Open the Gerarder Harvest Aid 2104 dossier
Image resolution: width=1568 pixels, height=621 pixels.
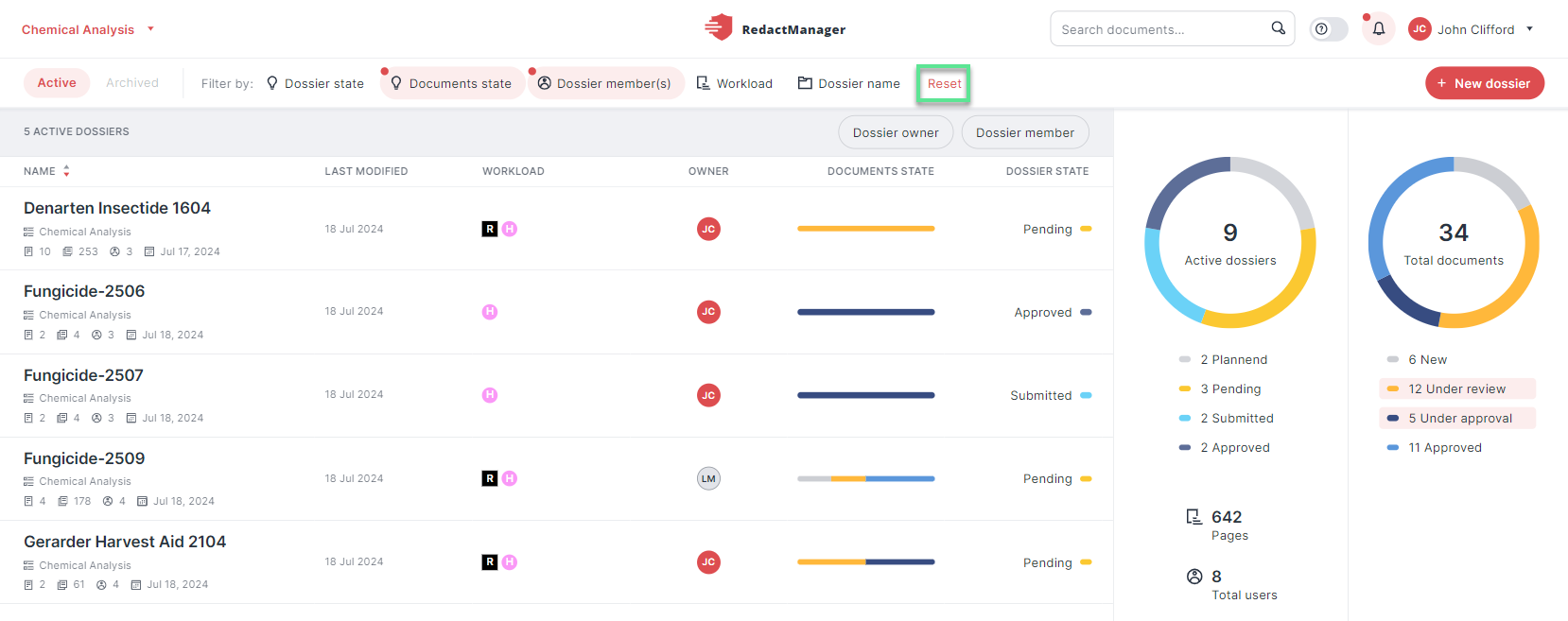pos(125,542)
